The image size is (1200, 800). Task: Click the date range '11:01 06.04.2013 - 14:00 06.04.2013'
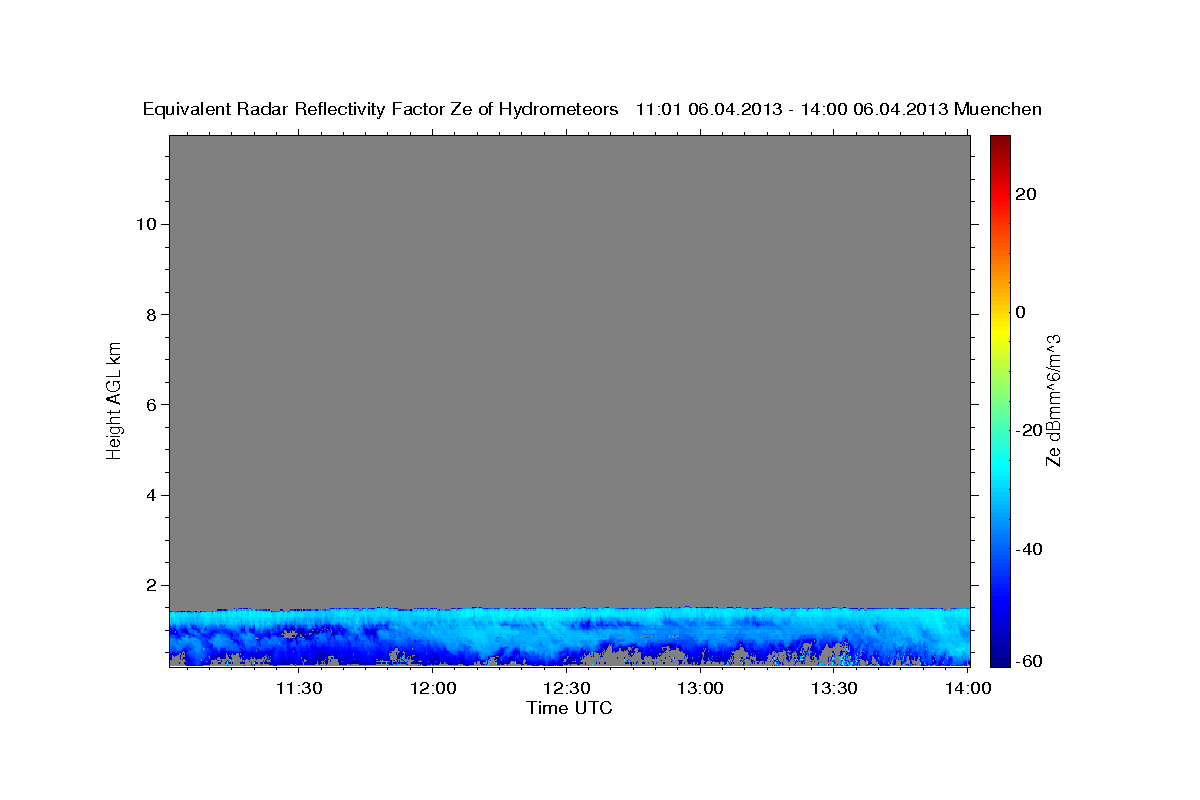pyautogui.click(x=792, y=110)
